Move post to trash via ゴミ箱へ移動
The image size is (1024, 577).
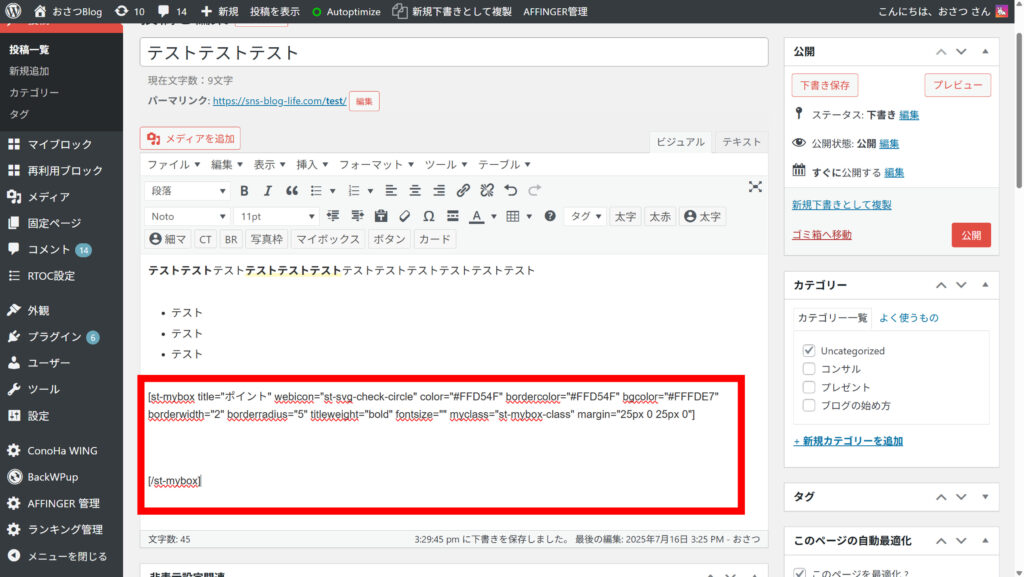[822, 234]
